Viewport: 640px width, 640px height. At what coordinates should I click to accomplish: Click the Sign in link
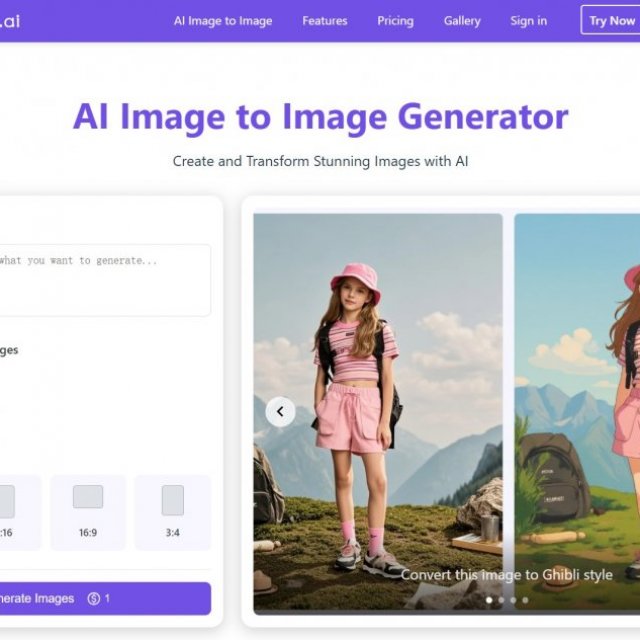coord(529,21)
